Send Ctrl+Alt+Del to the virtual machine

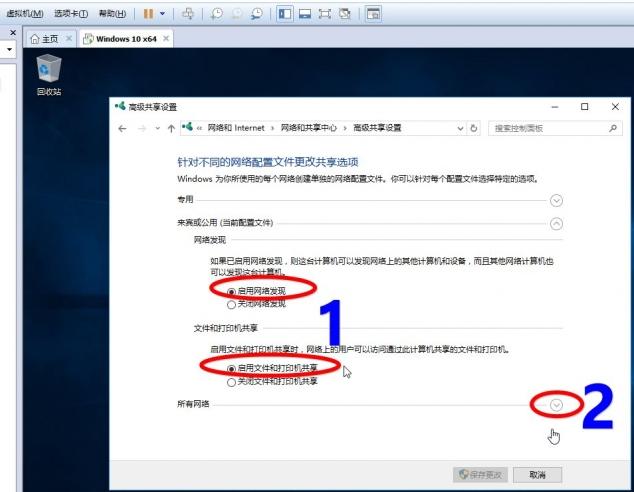click(x=188, y=14)
